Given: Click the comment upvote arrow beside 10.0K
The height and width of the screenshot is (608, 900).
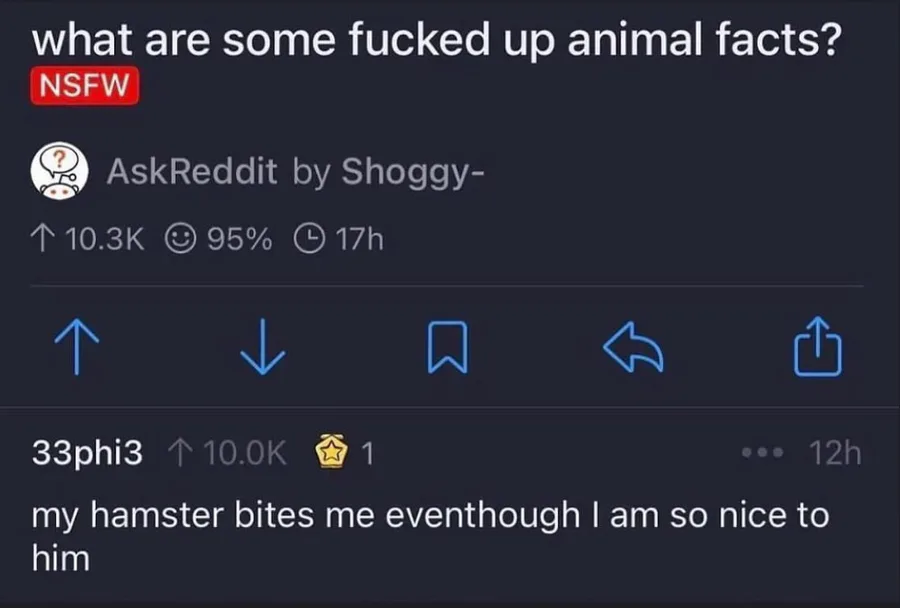Looking at the screenshot, I should pos(180,452).
